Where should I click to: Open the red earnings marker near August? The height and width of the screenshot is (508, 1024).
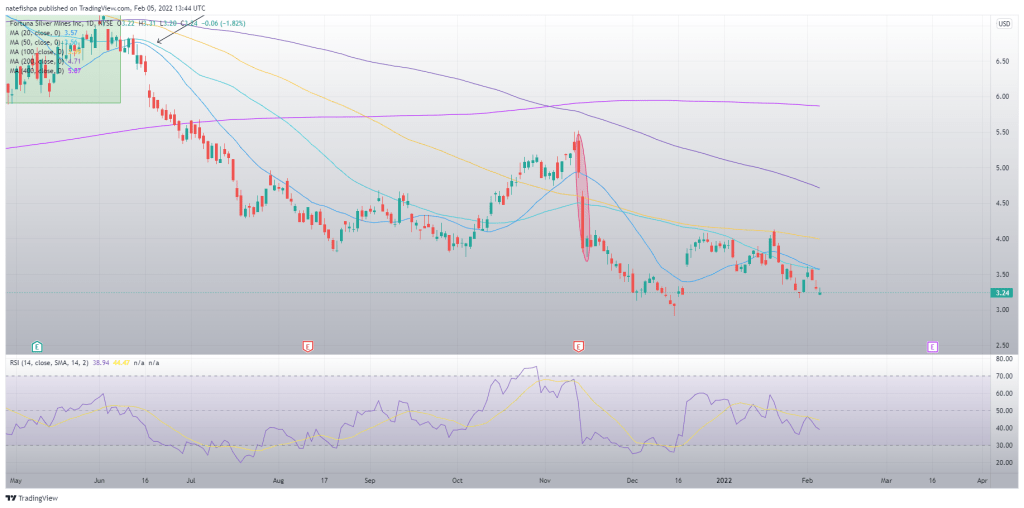tap(307, 346)
